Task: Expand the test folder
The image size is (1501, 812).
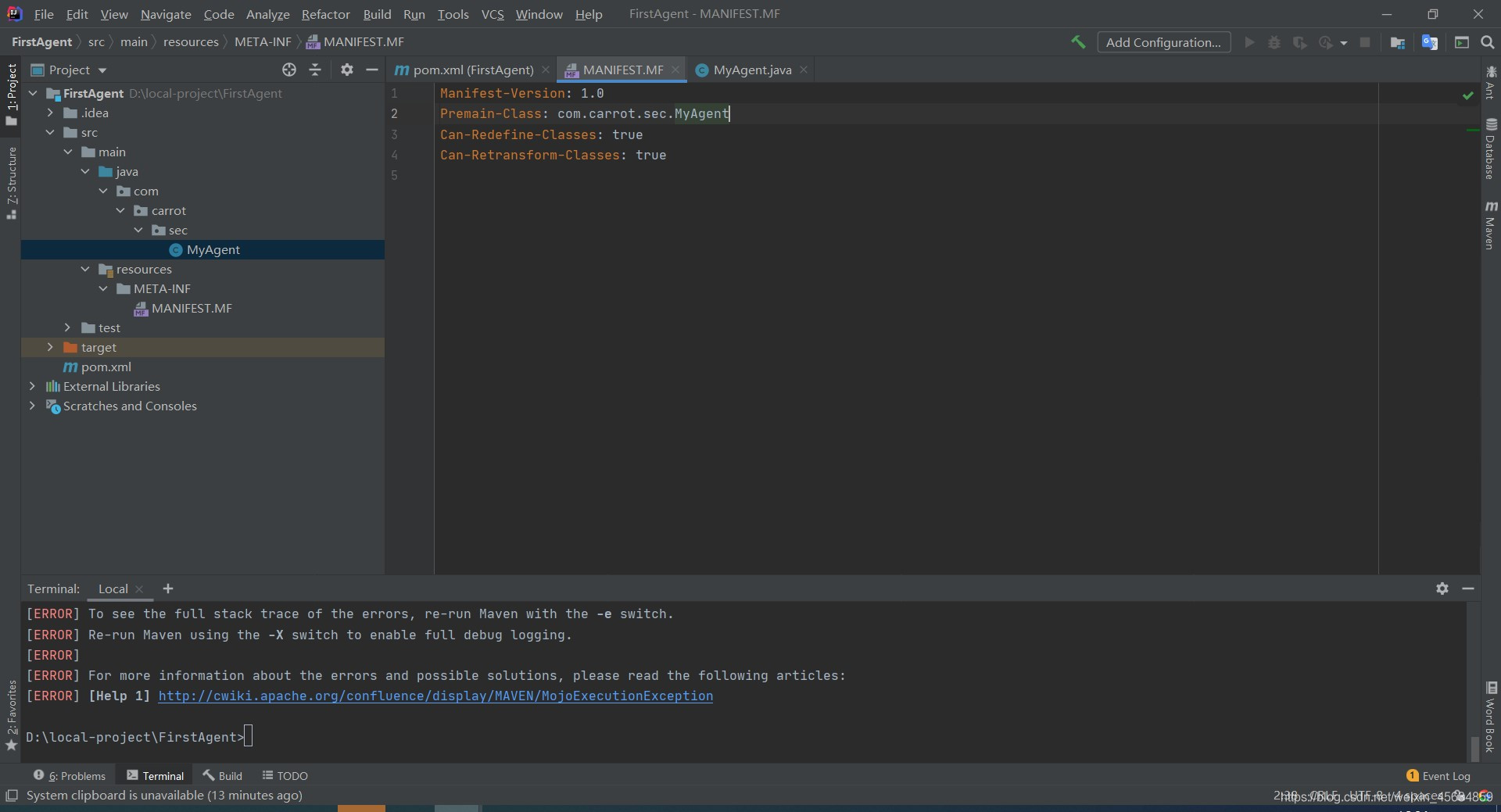Action: pyautogui.click(x=68, y=327)
